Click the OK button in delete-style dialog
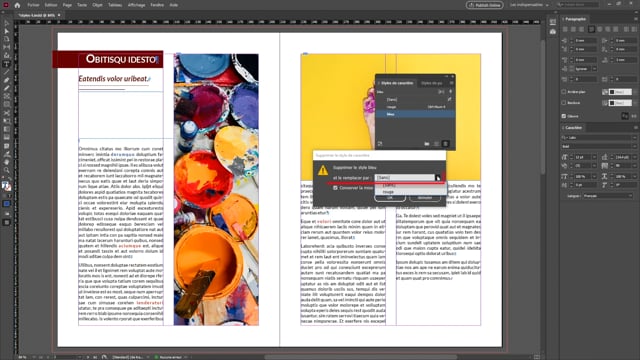Viewport: 640px width, 360px height. [x=390, y=198]
